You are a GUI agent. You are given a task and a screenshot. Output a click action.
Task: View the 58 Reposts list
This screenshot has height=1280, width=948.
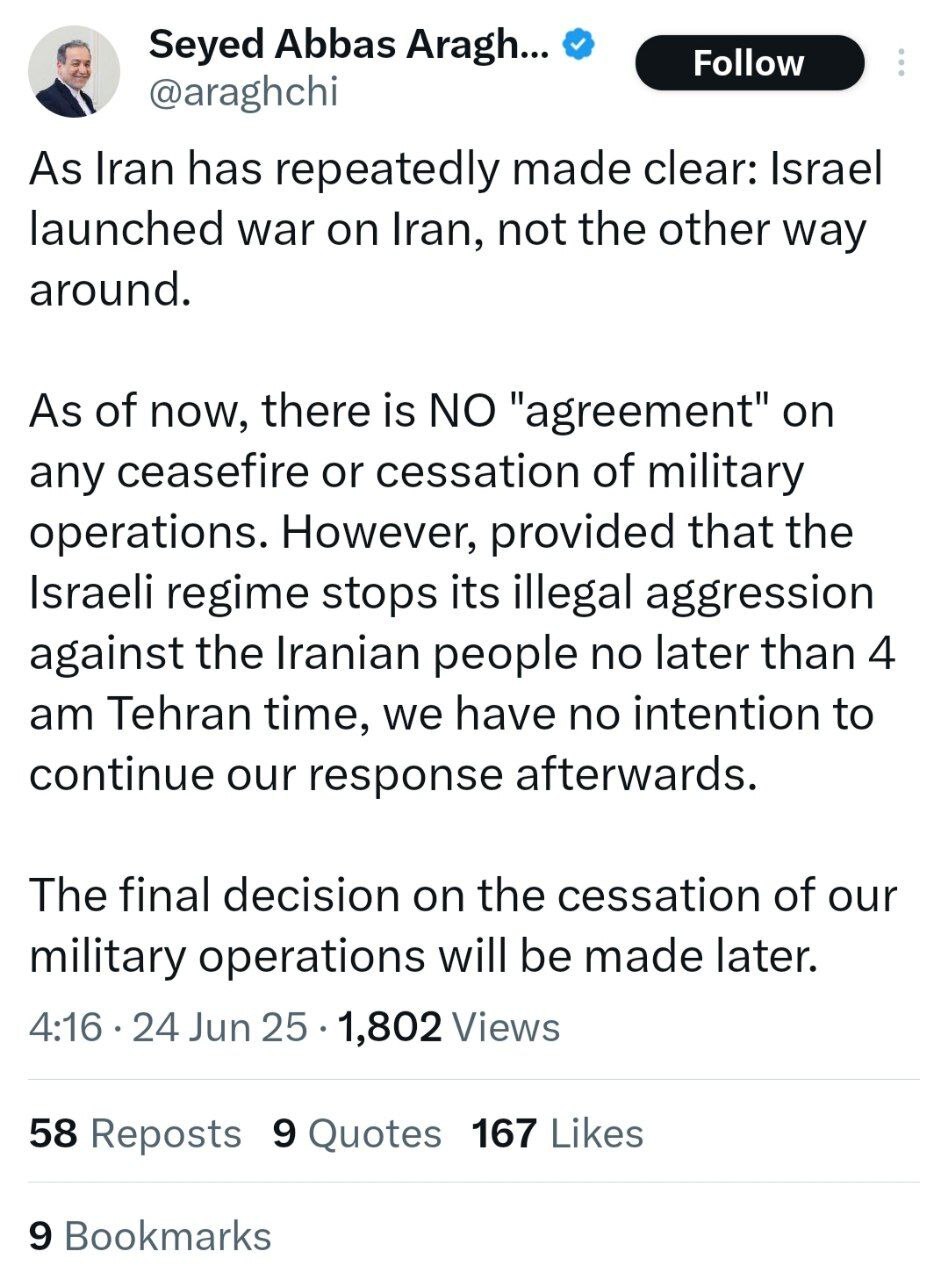coord(135,1133)
